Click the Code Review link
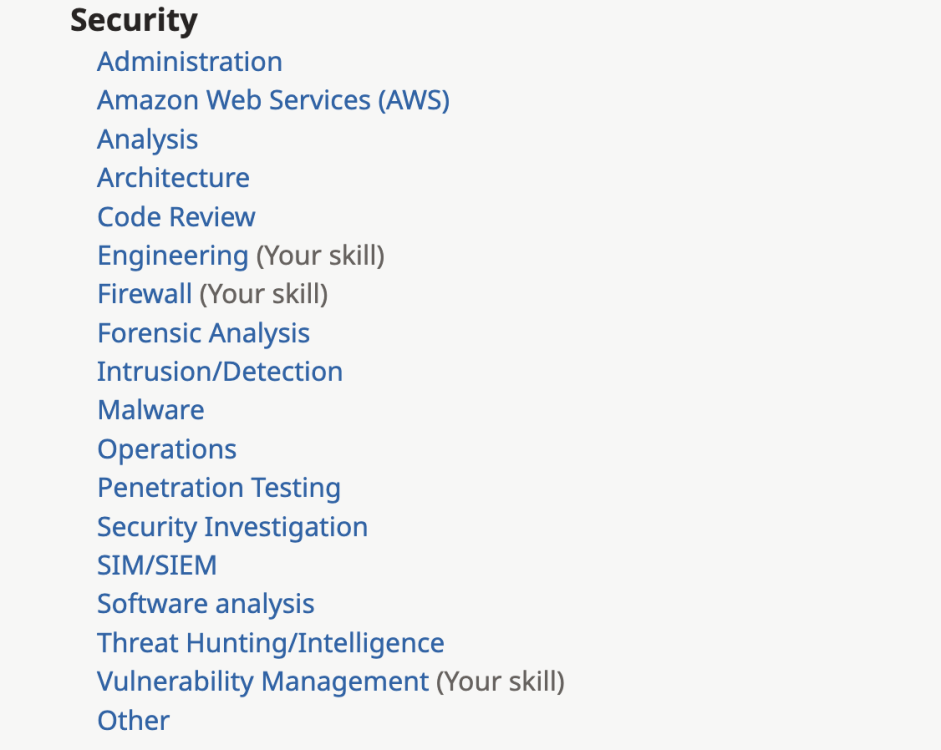Screen dimensions: 941x750 coord(176,217)
